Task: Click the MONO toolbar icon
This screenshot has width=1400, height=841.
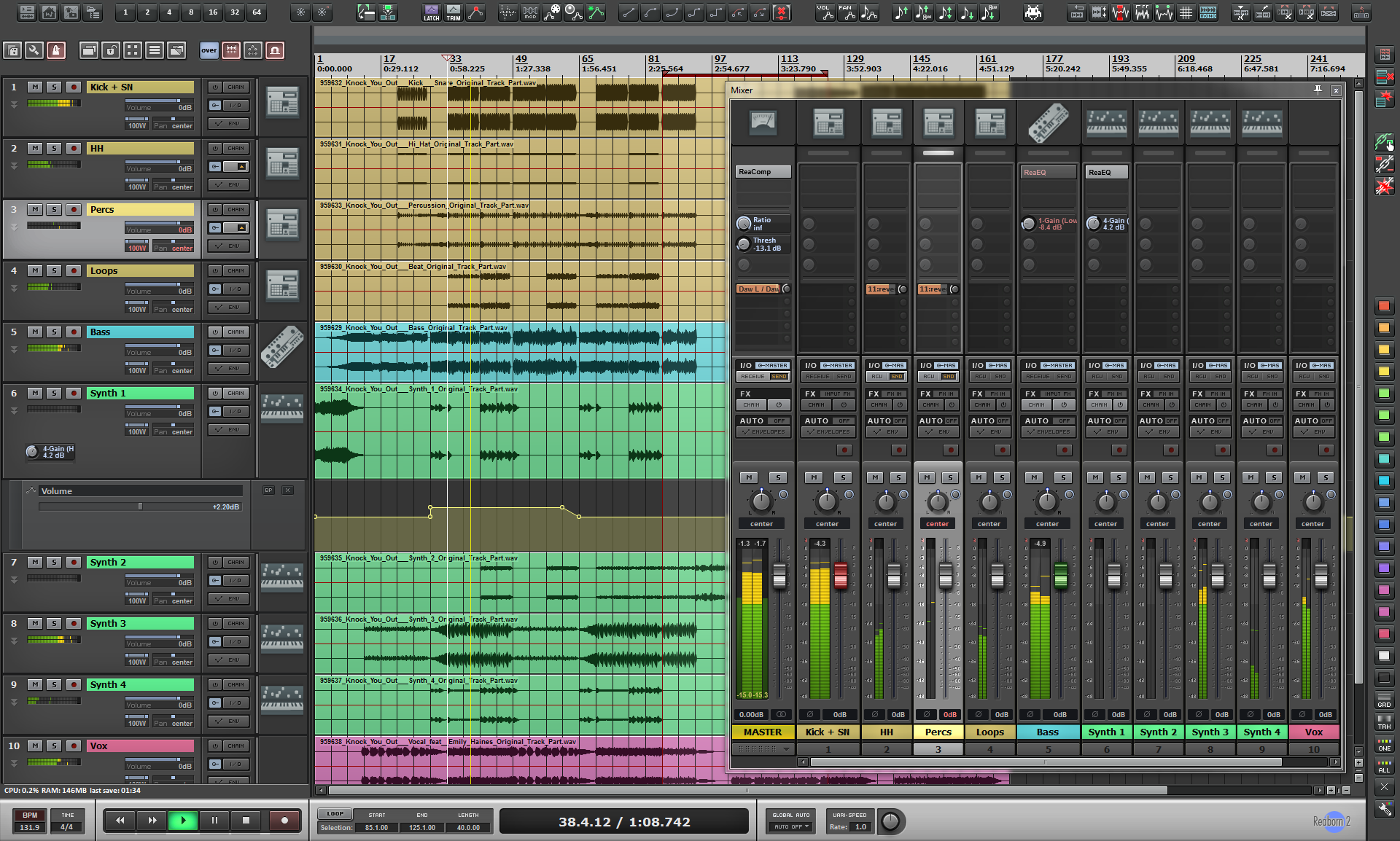Action: pos(1208,12)
